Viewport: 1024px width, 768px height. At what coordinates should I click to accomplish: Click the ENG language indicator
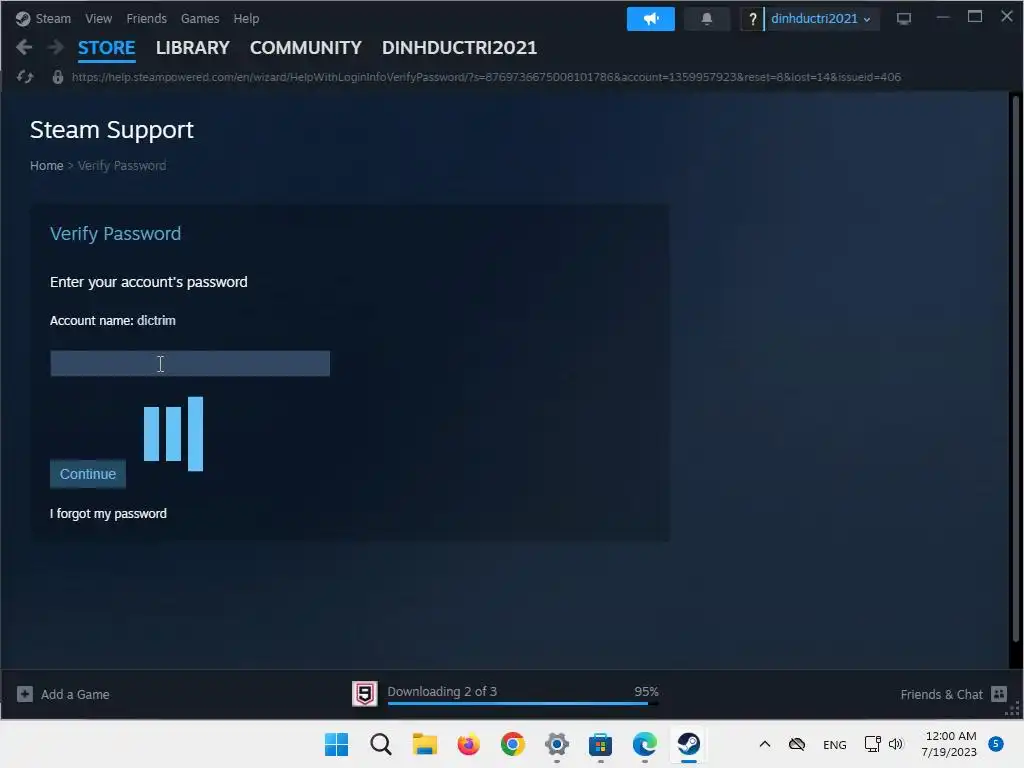(x=835, y=745)
